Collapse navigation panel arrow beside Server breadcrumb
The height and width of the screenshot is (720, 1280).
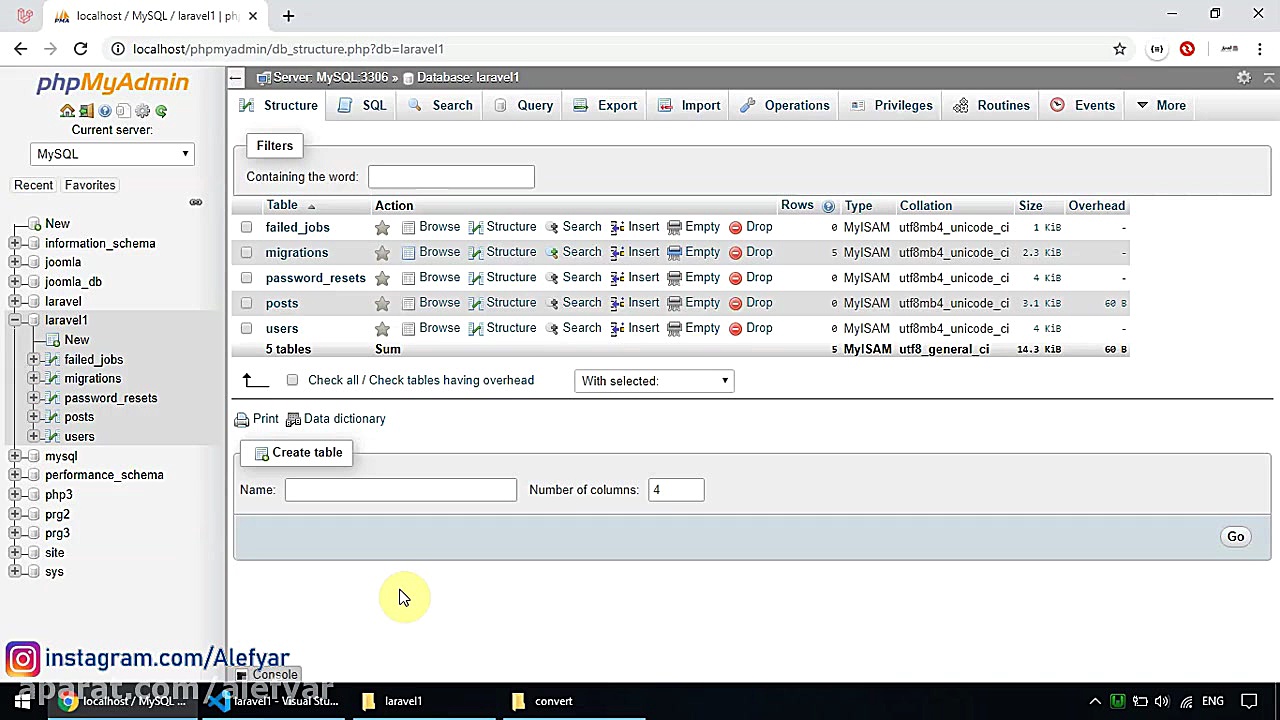pyautogui.click(x=235, y=77)
